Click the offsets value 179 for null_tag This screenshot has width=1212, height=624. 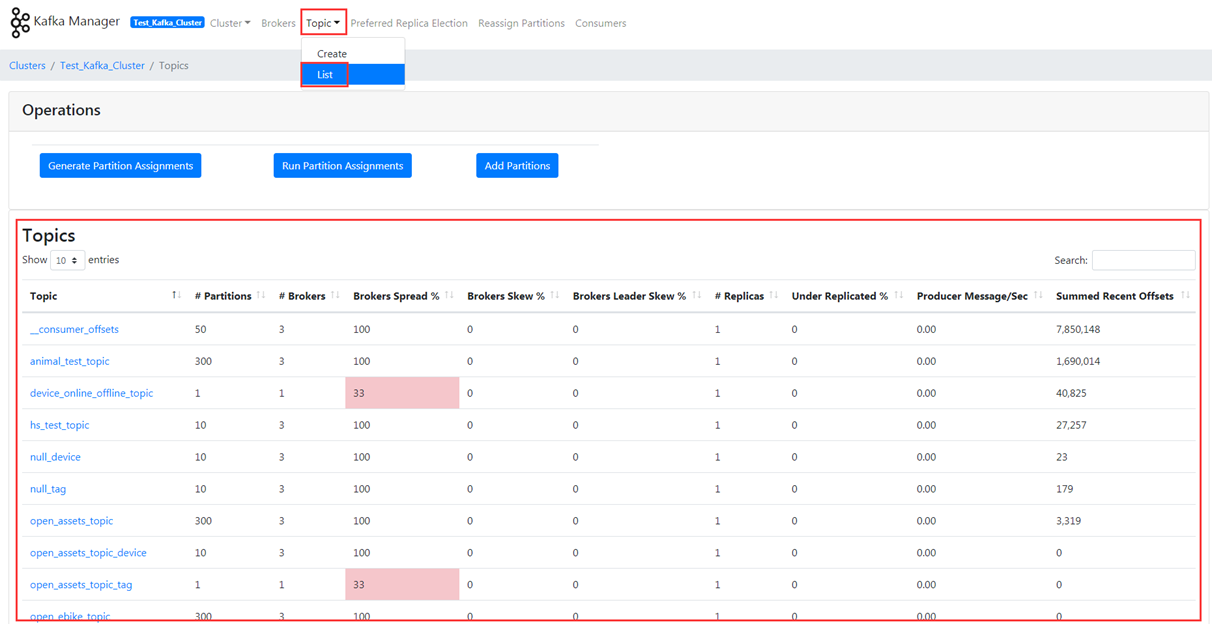click(x=1065, y=489)
